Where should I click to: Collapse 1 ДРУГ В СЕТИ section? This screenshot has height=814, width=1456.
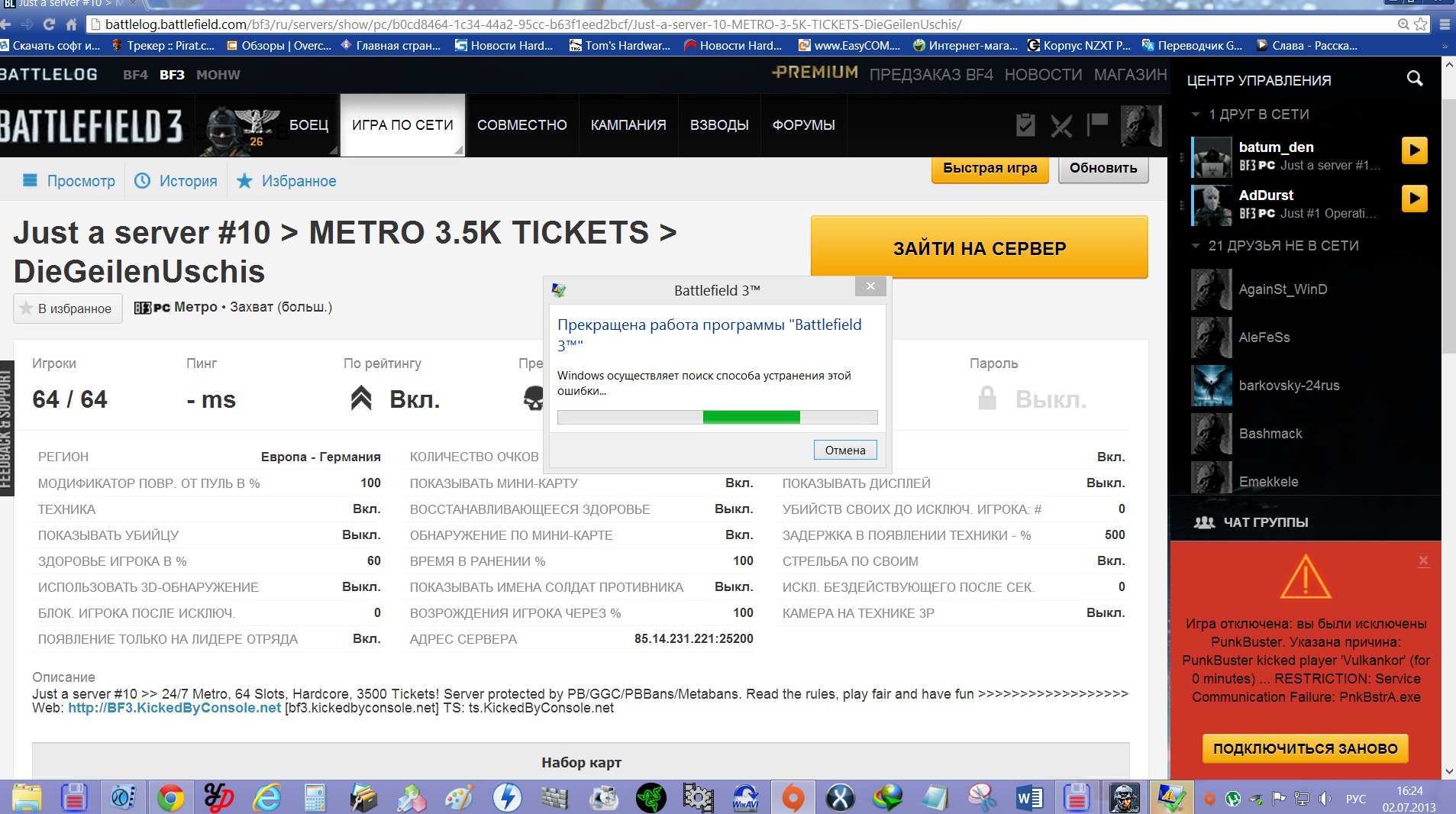[x=1196, y=115]
